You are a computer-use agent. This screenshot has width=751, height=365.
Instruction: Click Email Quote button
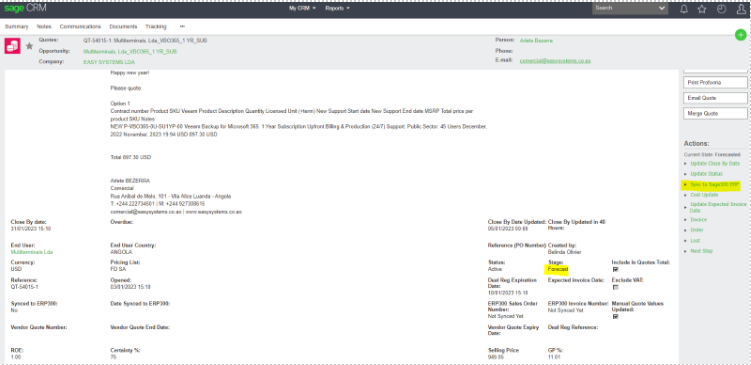tap(715, 98)
